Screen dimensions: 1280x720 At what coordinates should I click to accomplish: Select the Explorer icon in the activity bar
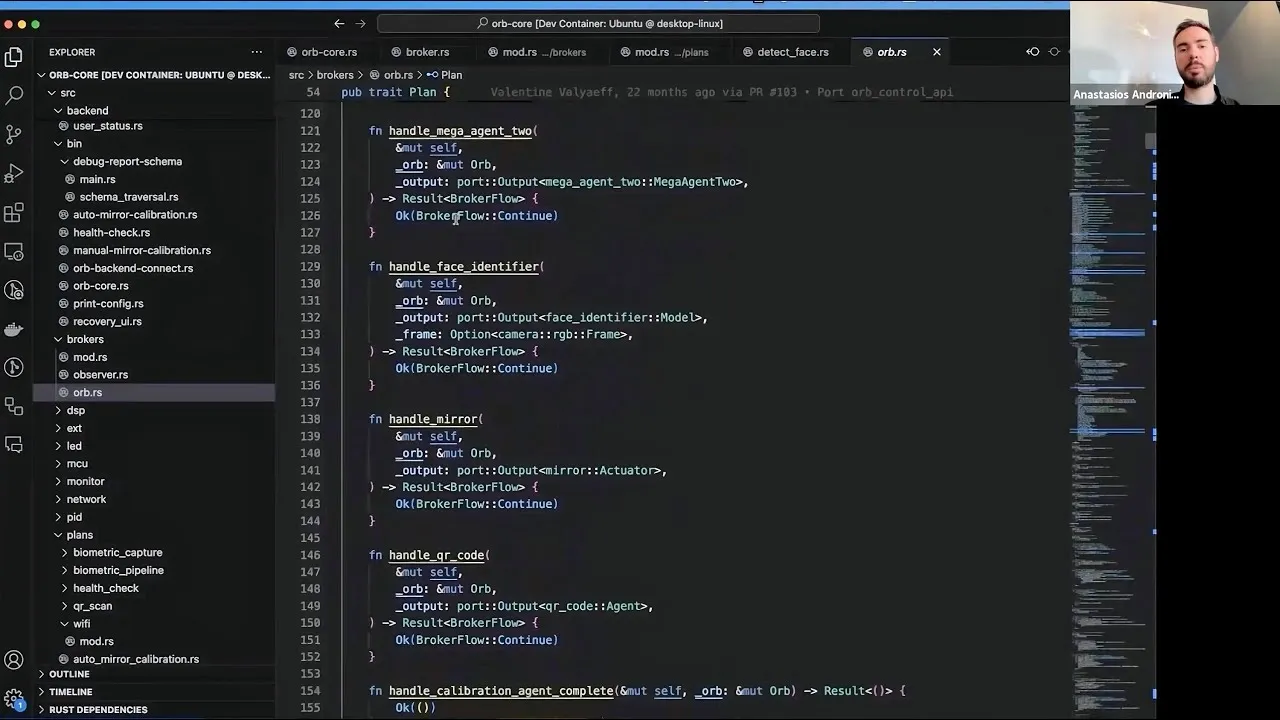pyautogui.click(x=13, y=57)
